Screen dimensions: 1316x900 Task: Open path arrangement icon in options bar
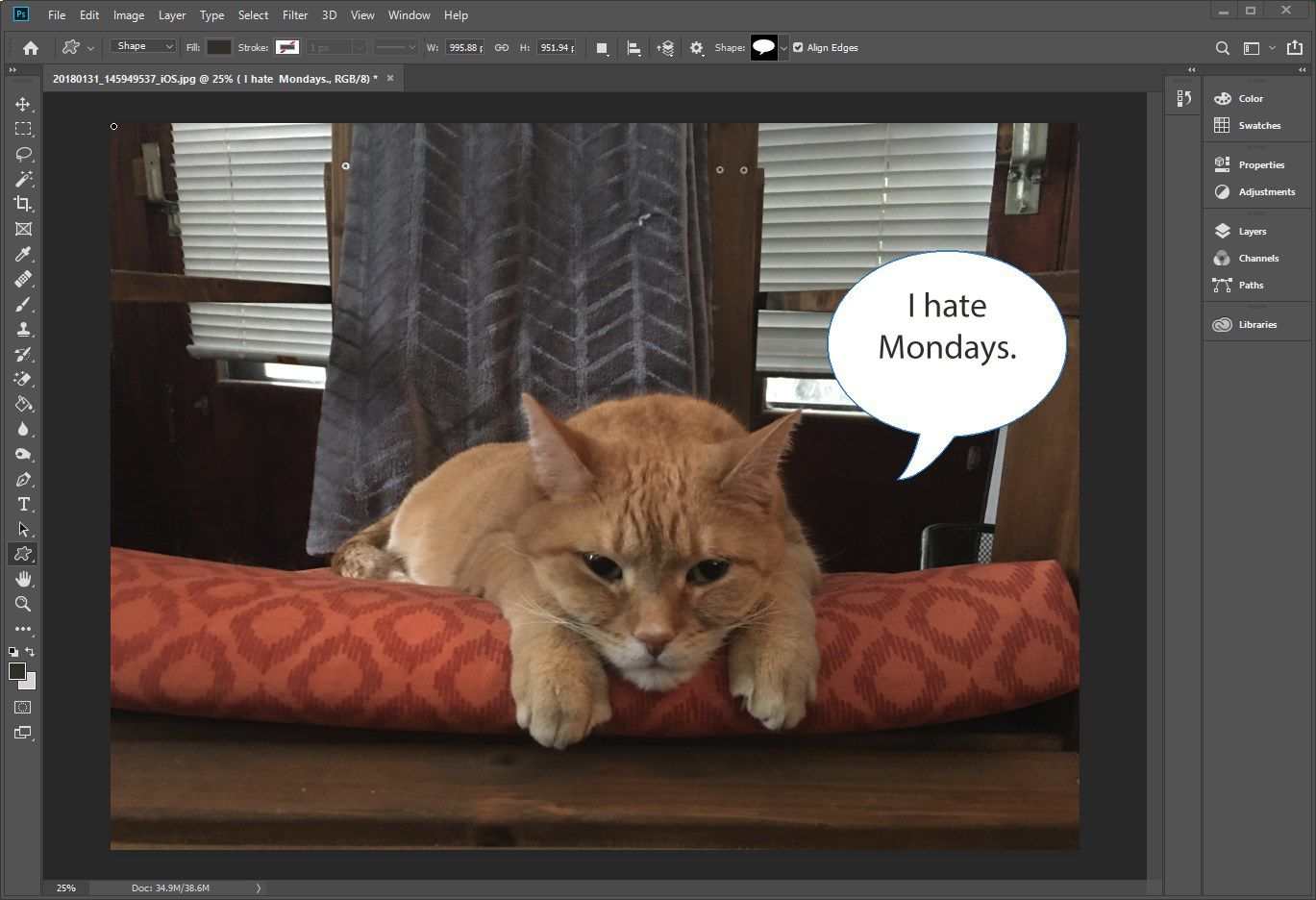point(665,48)
